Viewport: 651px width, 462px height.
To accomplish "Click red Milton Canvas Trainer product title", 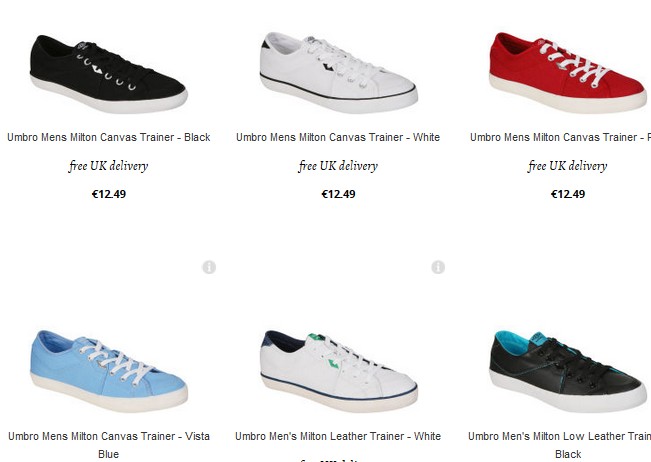I will [560, 137].
